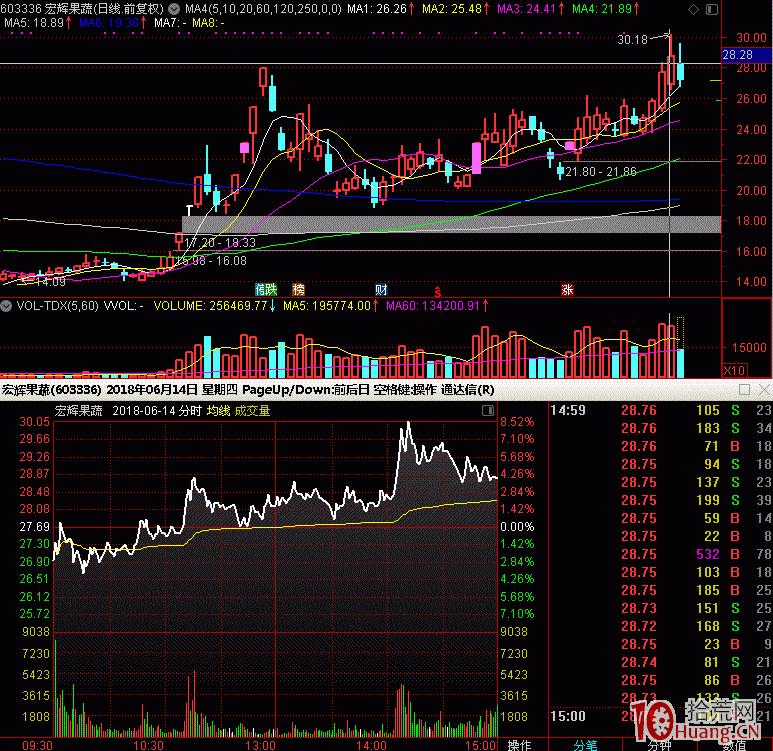The image size is (773, 751).
Task: Click the red 张 marker on the chart
Action: click(x=567, y=290)
